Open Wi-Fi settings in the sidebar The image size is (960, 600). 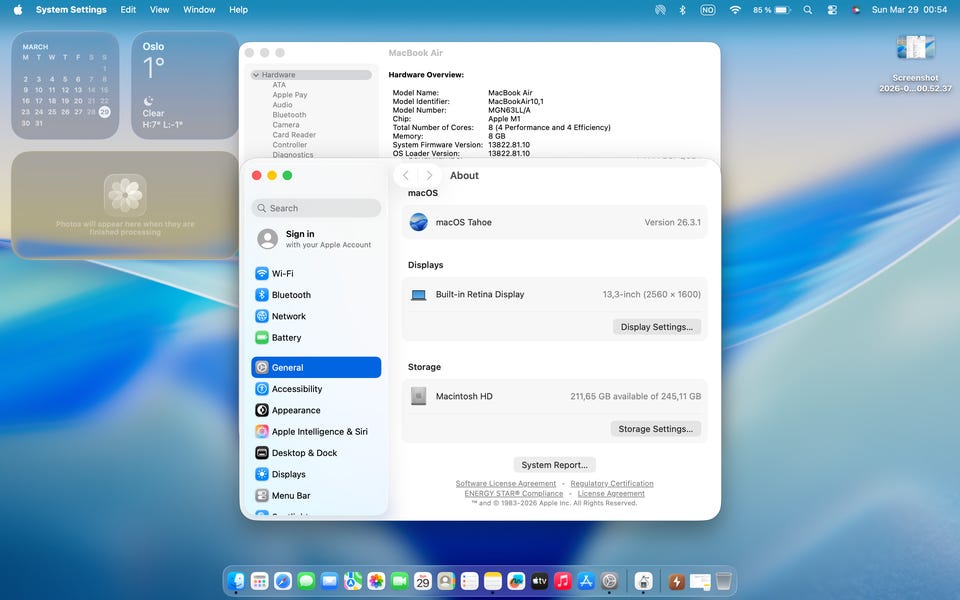(x=282, y=274)
